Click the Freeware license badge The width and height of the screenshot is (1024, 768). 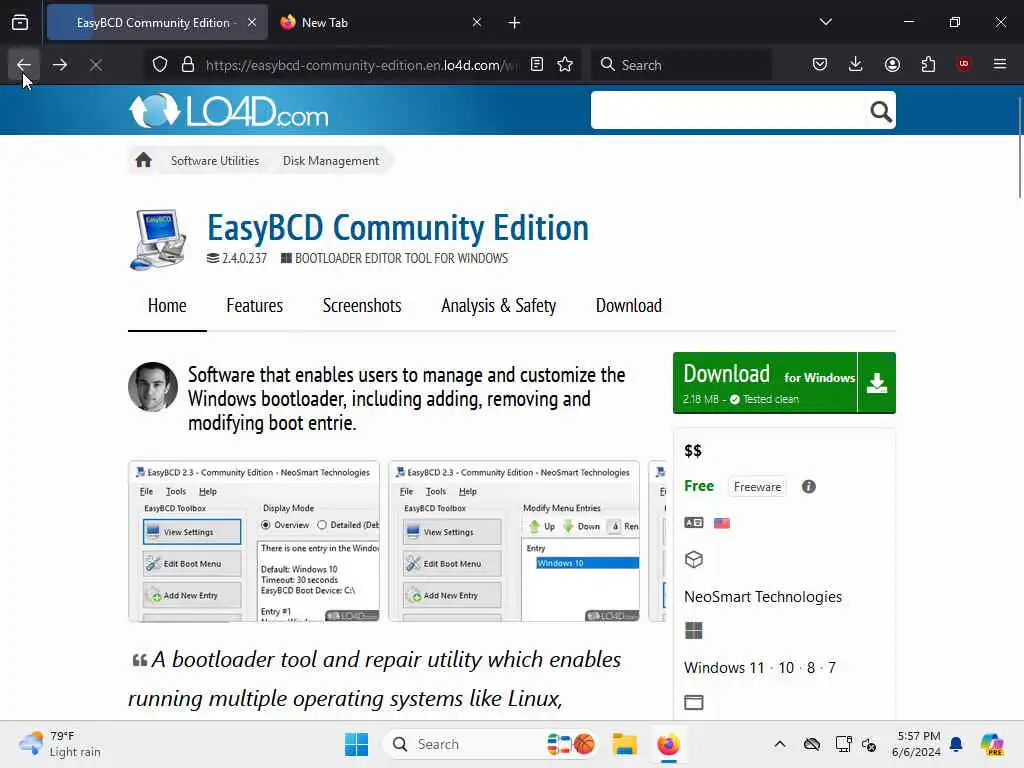click(757, 487)
